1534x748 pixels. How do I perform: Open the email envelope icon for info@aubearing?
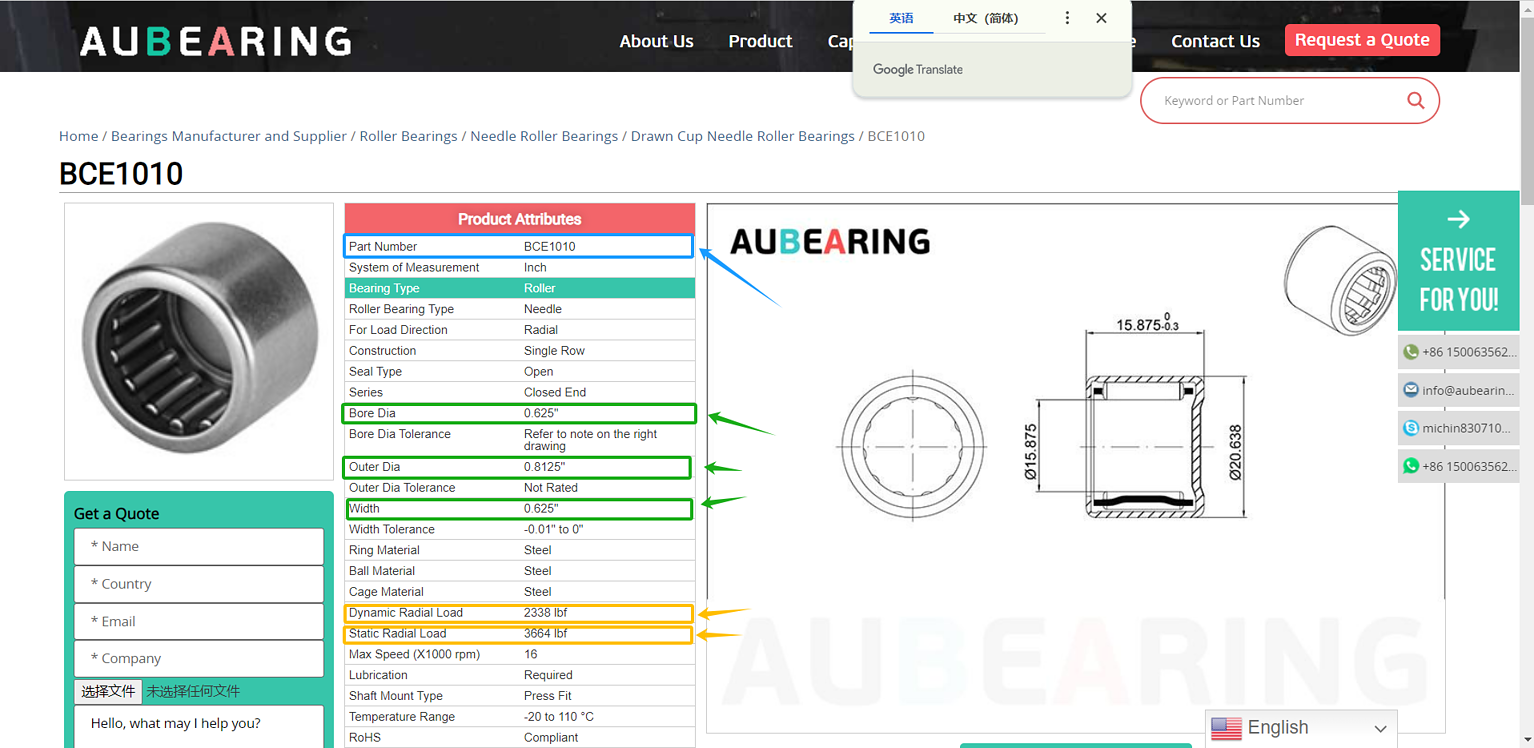point(1410,390)
